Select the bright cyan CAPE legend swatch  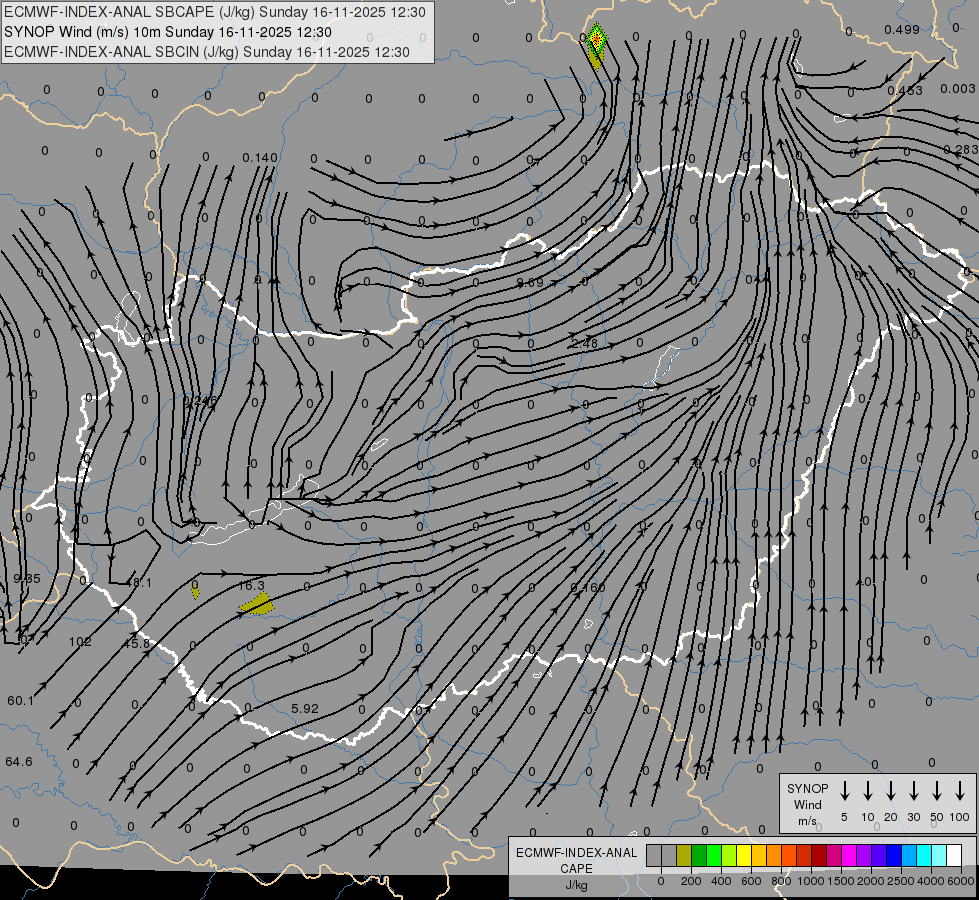923,855
